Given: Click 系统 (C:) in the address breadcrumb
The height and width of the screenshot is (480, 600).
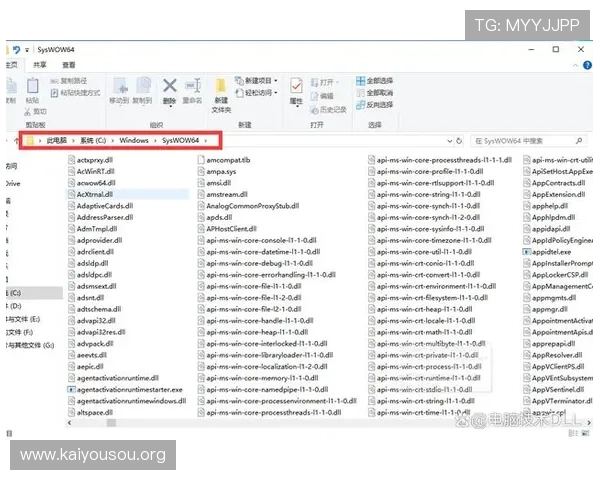Looking at the screenshot, I should (x=93, y=140).
